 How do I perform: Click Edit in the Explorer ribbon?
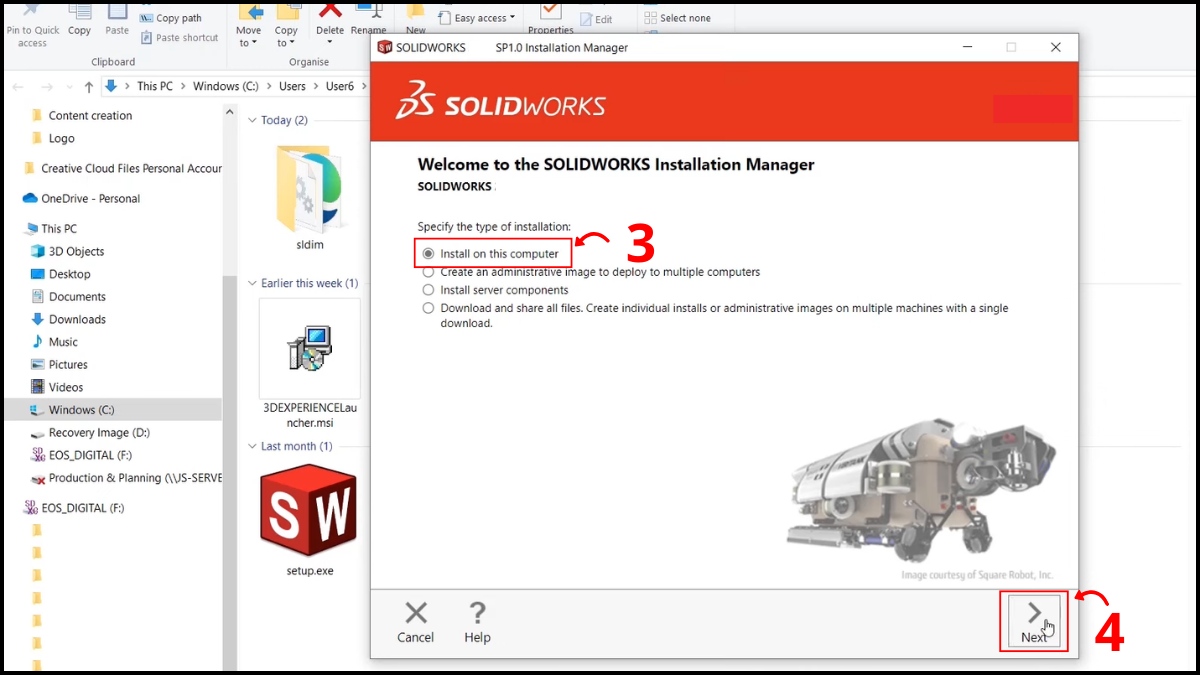[x=596, y=19]
